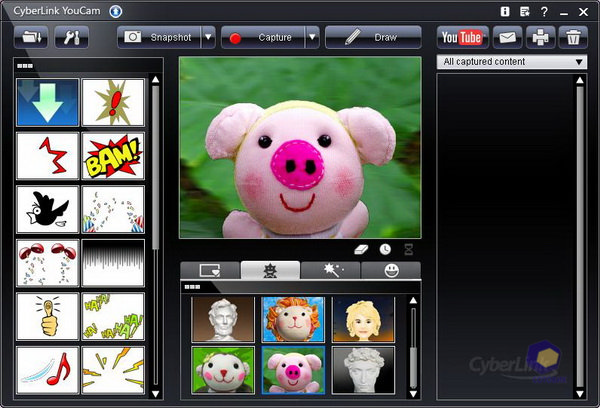Select the BAM! comic effect thumbnail

coord(113,156)
